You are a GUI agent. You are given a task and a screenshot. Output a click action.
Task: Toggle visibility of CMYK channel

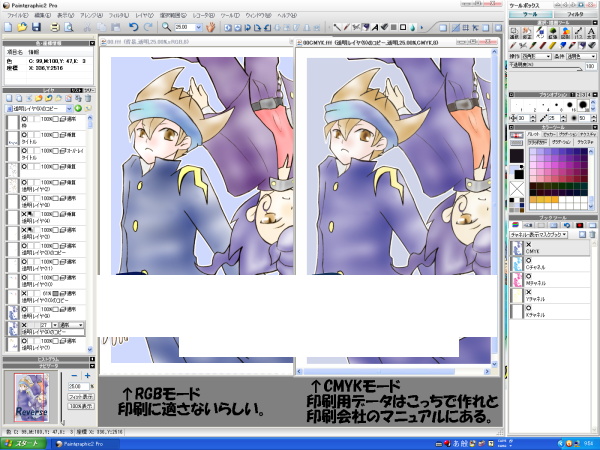(529, 244)
